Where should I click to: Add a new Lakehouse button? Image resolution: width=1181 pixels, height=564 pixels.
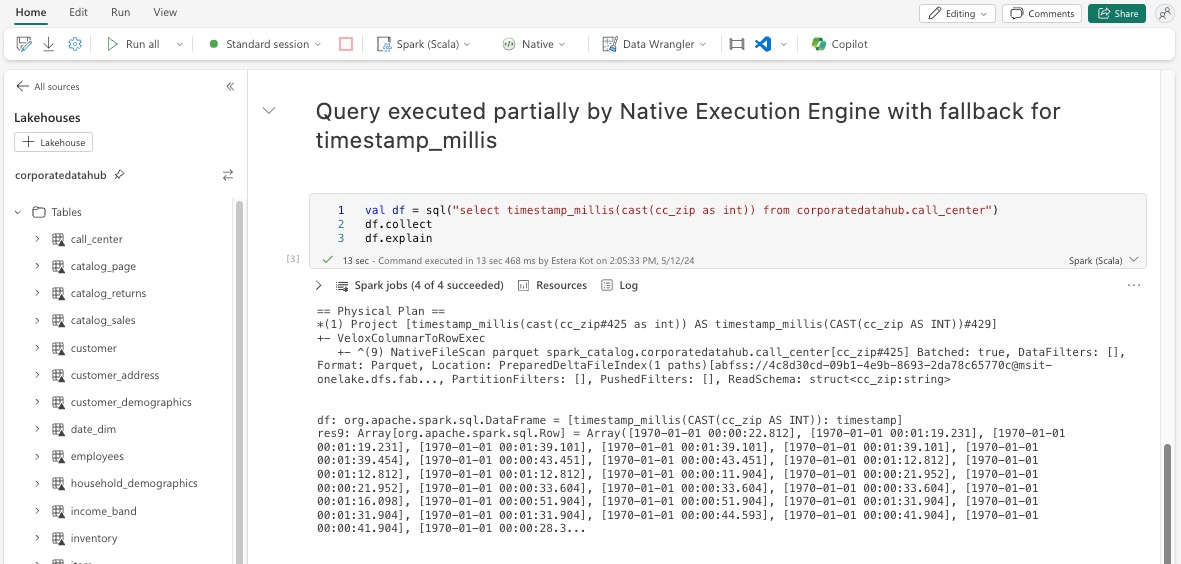pos(55,143)
